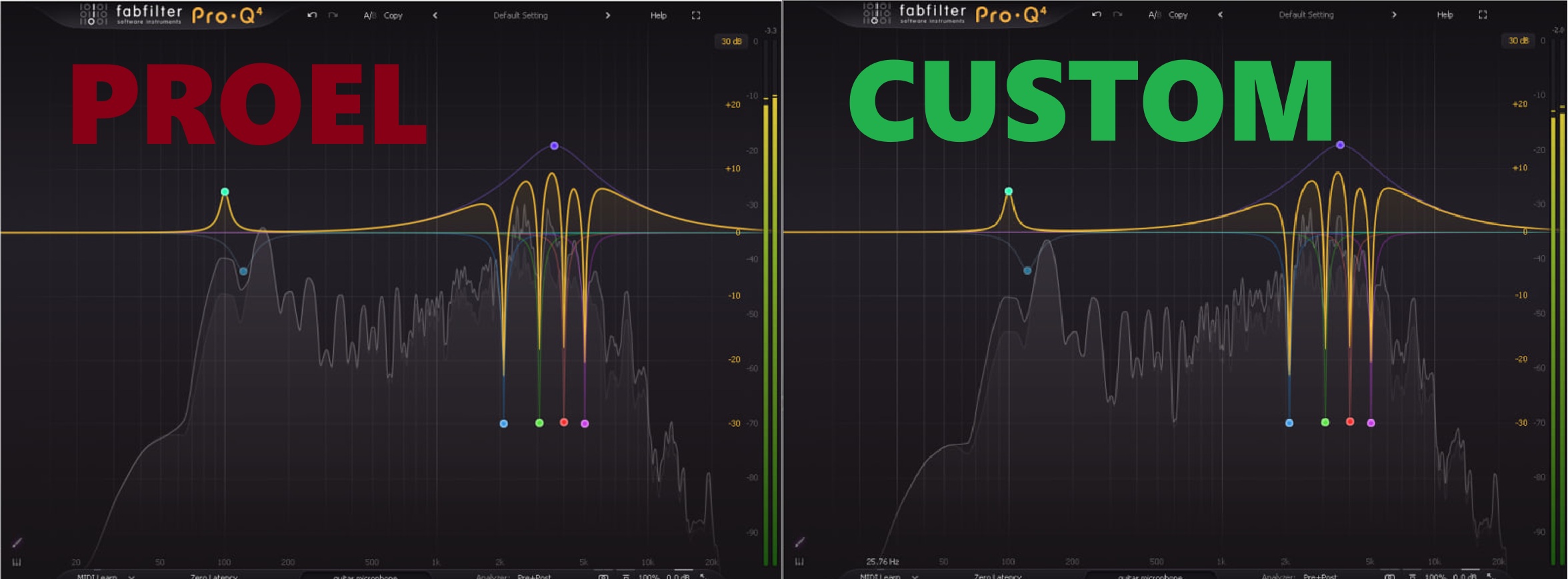Go to next preset arrow in PROEL window

pyautogui.click(x=607, y=15)
